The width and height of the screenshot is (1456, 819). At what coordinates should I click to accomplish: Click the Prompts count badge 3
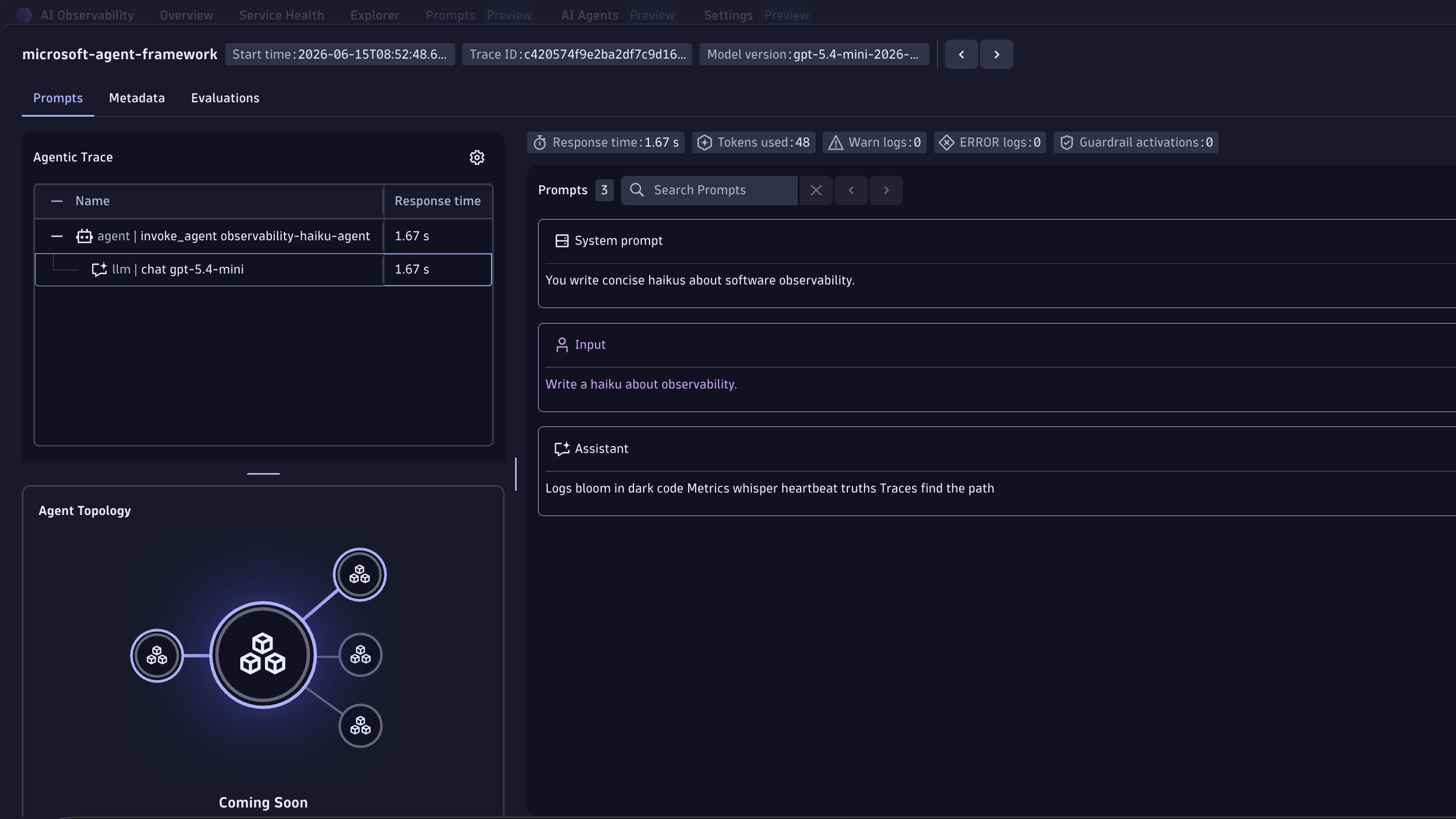pos(604,190)
